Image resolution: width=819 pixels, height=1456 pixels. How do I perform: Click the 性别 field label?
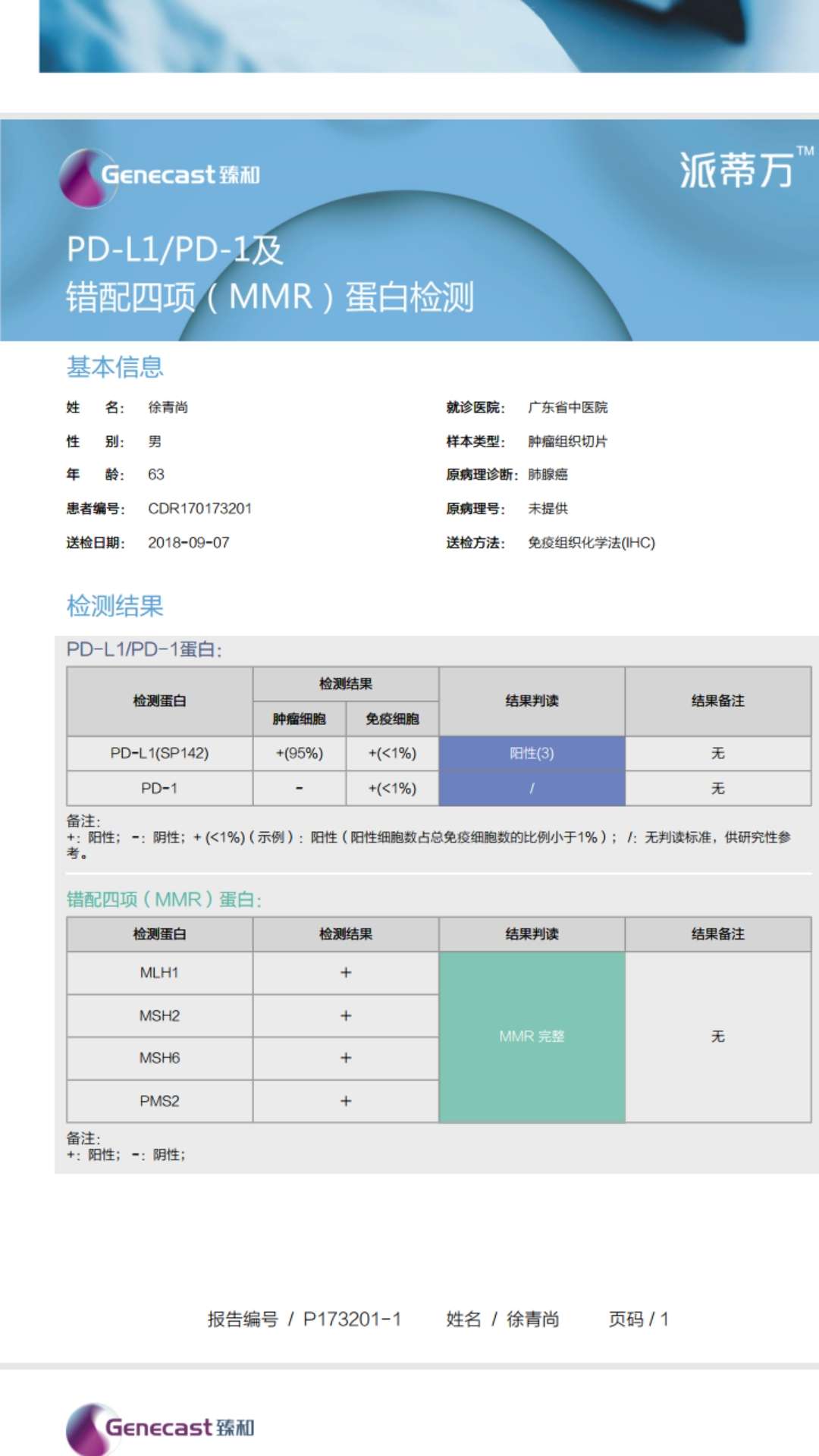tap(96, 441)
